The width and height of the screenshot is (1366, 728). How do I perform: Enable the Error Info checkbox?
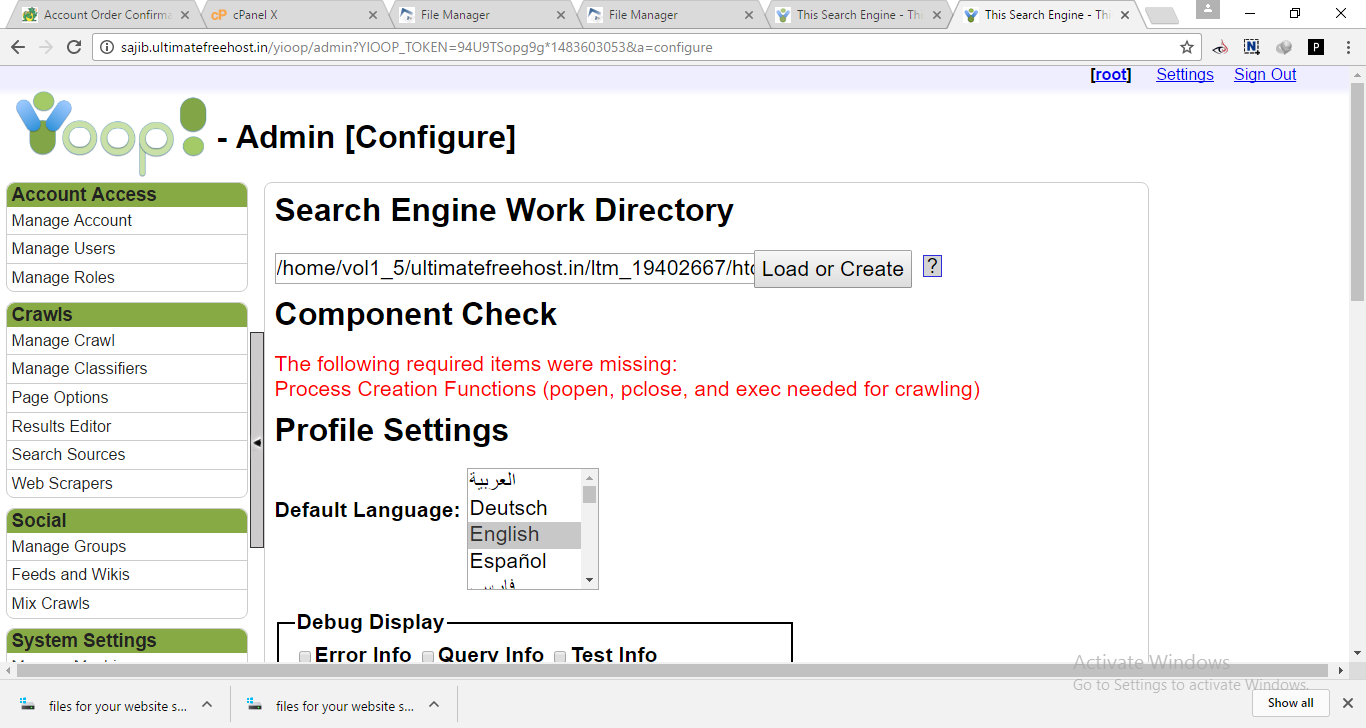305,657
